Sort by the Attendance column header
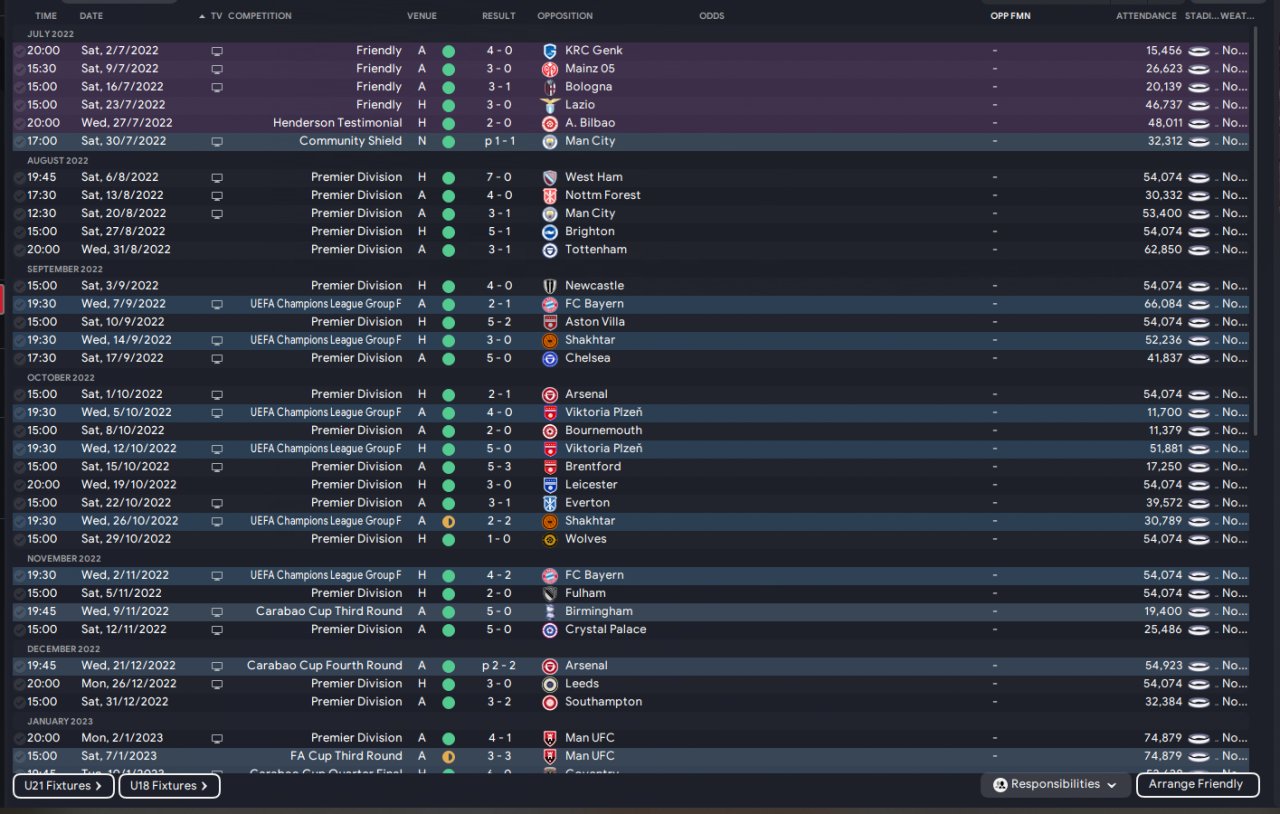The width and height of the screenshot is (1280, 814). 1146,16
